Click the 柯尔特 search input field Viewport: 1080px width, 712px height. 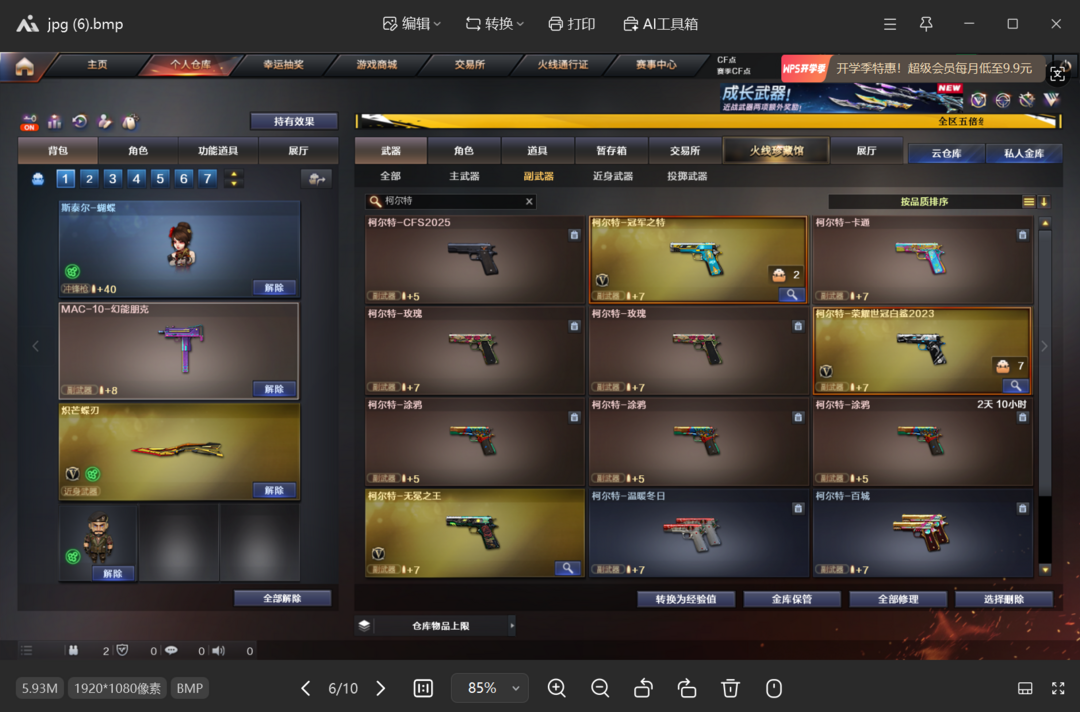click(x=450, y=201)
